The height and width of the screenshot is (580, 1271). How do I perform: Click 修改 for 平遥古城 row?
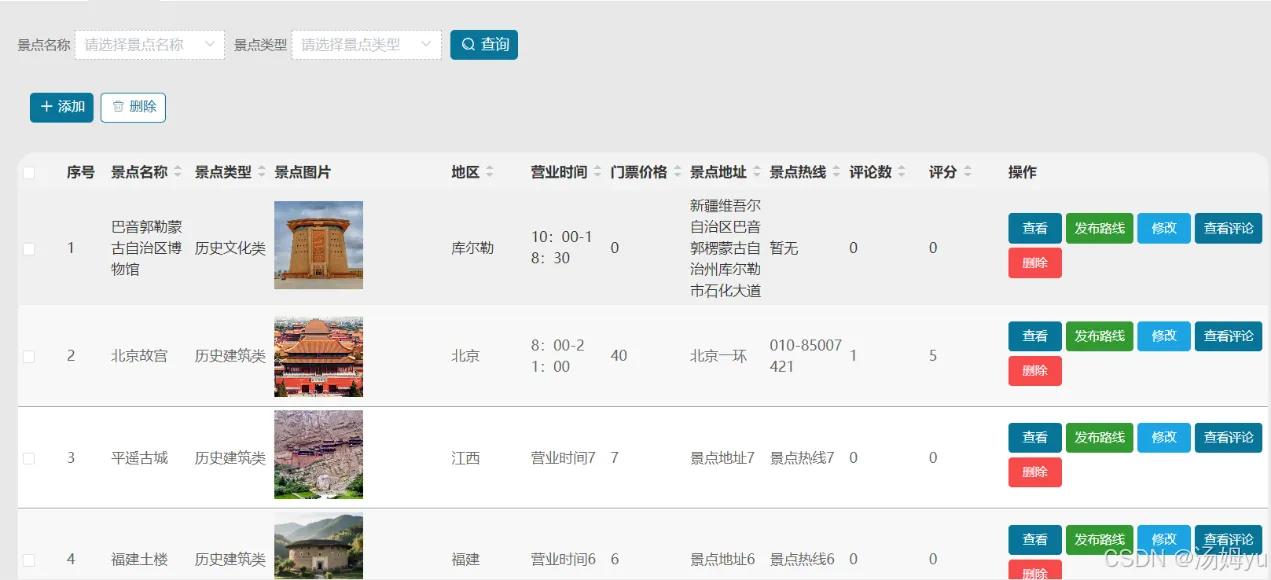1164,437
